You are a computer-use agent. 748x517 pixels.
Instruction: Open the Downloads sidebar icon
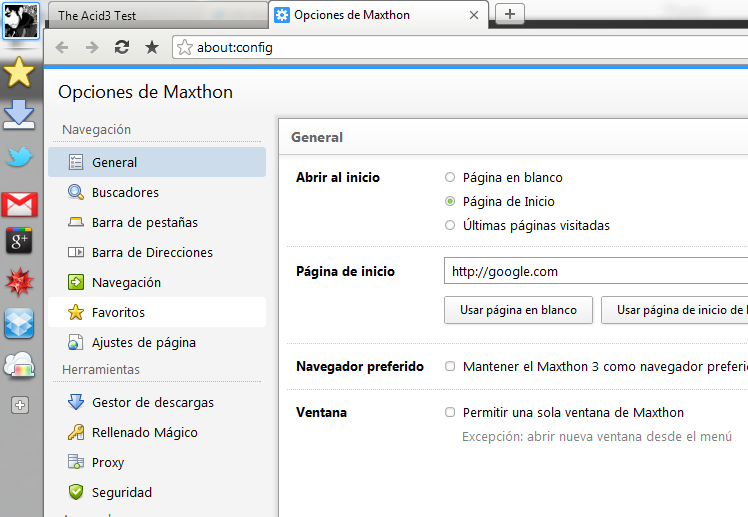point(20,114)
